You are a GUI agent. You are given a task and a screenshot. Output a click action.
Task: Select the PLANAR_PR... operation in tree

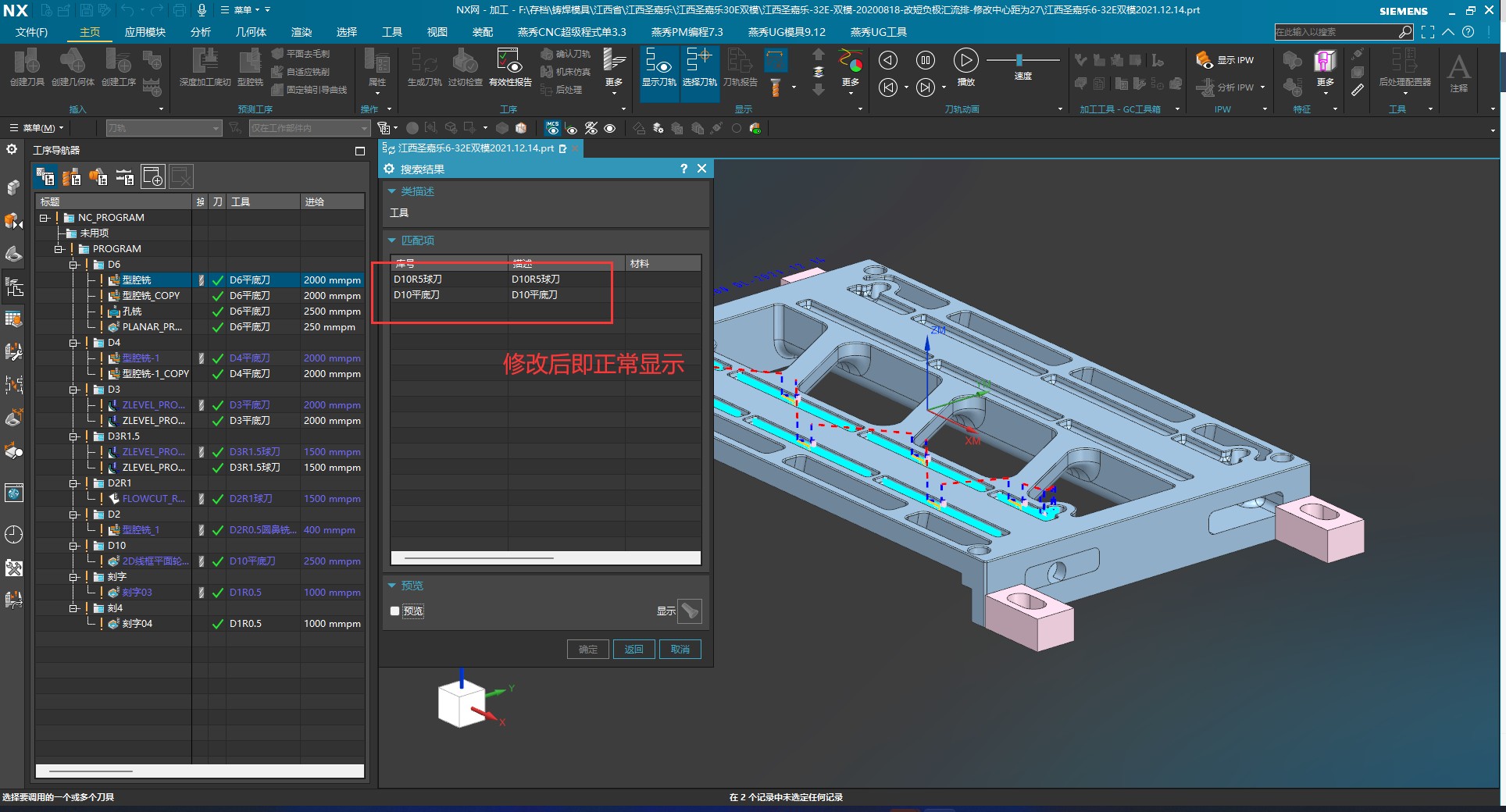[152, 327]
